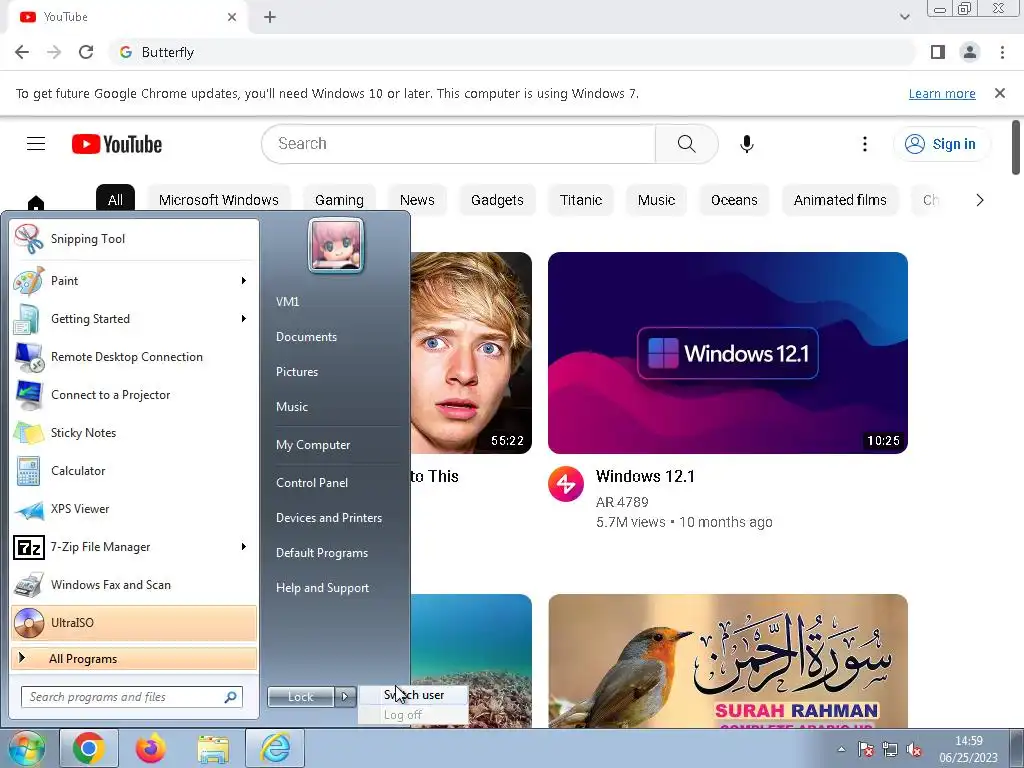Viewport: 1024px width, 768px height.
Task: Open 7-Zip File Manager
Action: coord(134,547)
